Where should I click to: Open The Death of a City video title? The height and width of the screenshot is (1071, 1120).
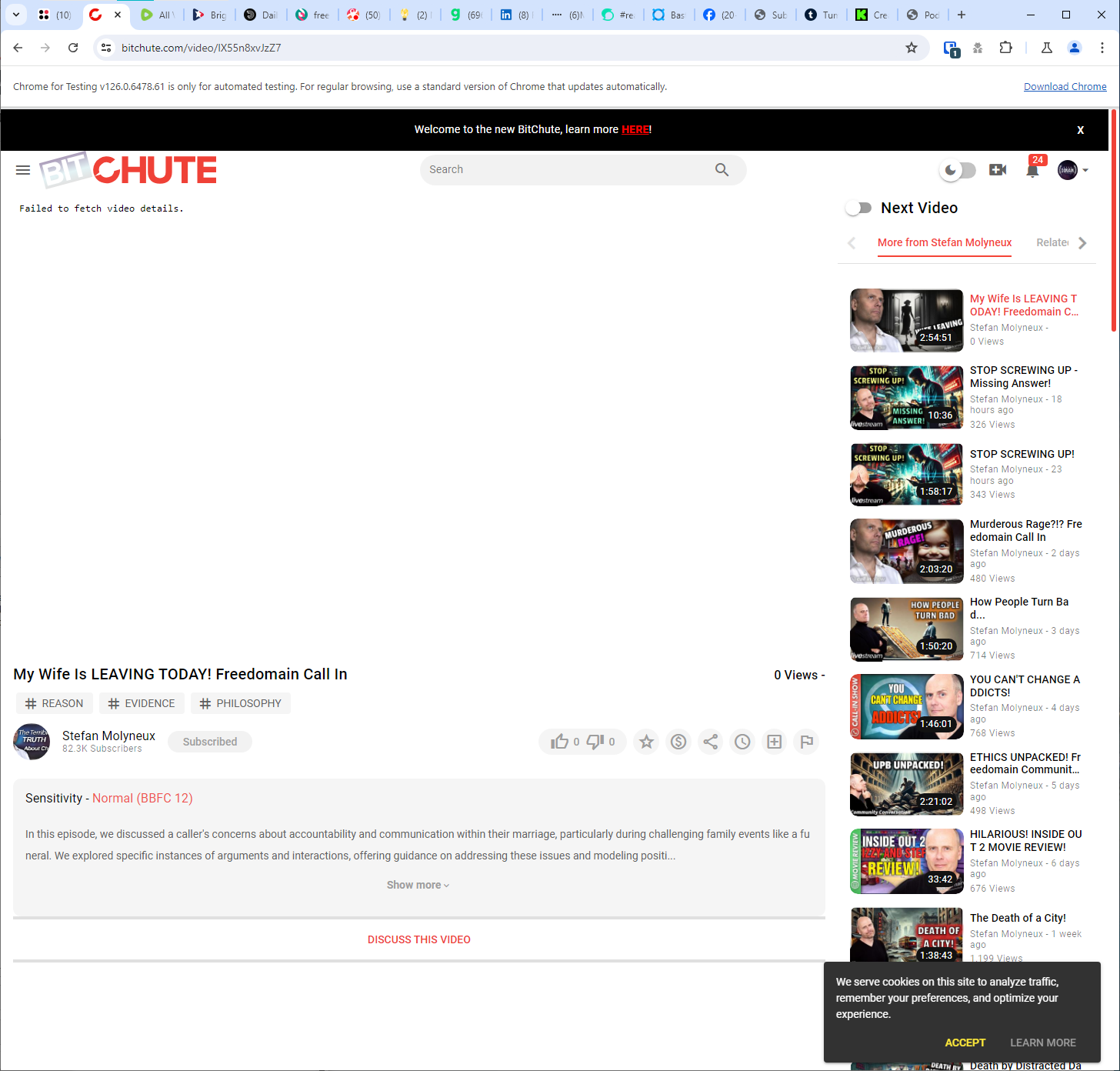point(1018,918)
